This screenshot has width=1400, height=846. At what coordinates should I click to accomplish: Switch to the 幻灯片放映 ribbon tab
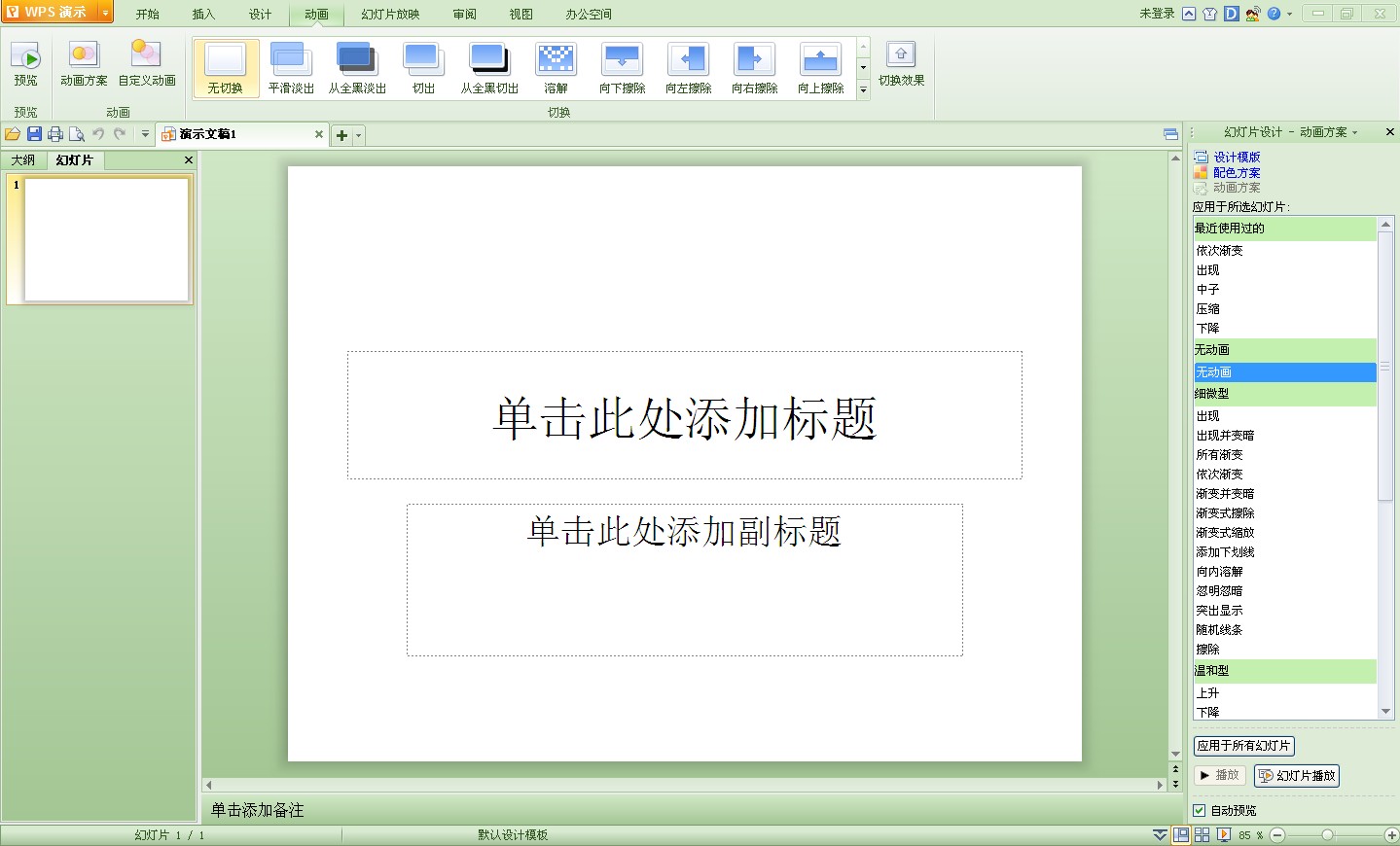pyautogui.click(x=388, y=14)
